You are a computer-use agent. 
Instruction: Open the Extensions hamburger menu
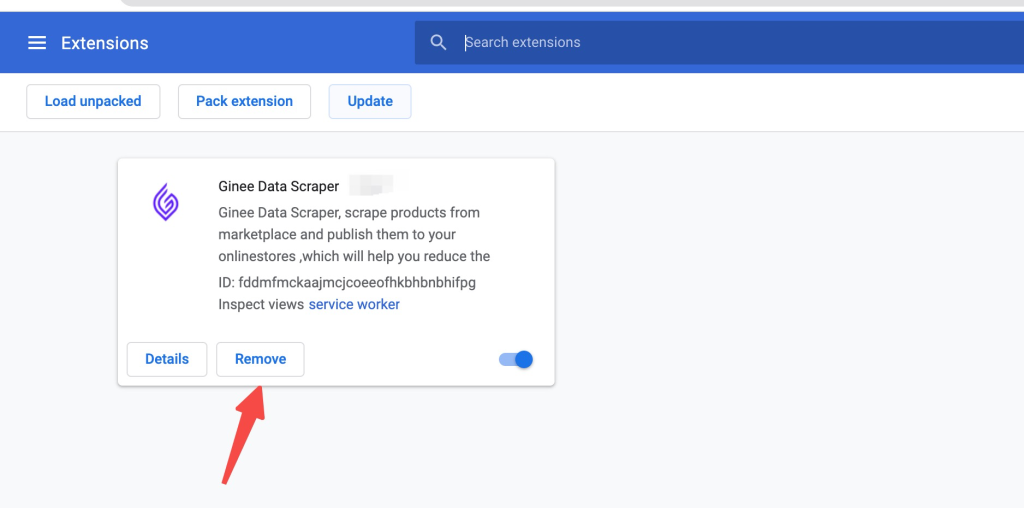click(x=37, y=43)
